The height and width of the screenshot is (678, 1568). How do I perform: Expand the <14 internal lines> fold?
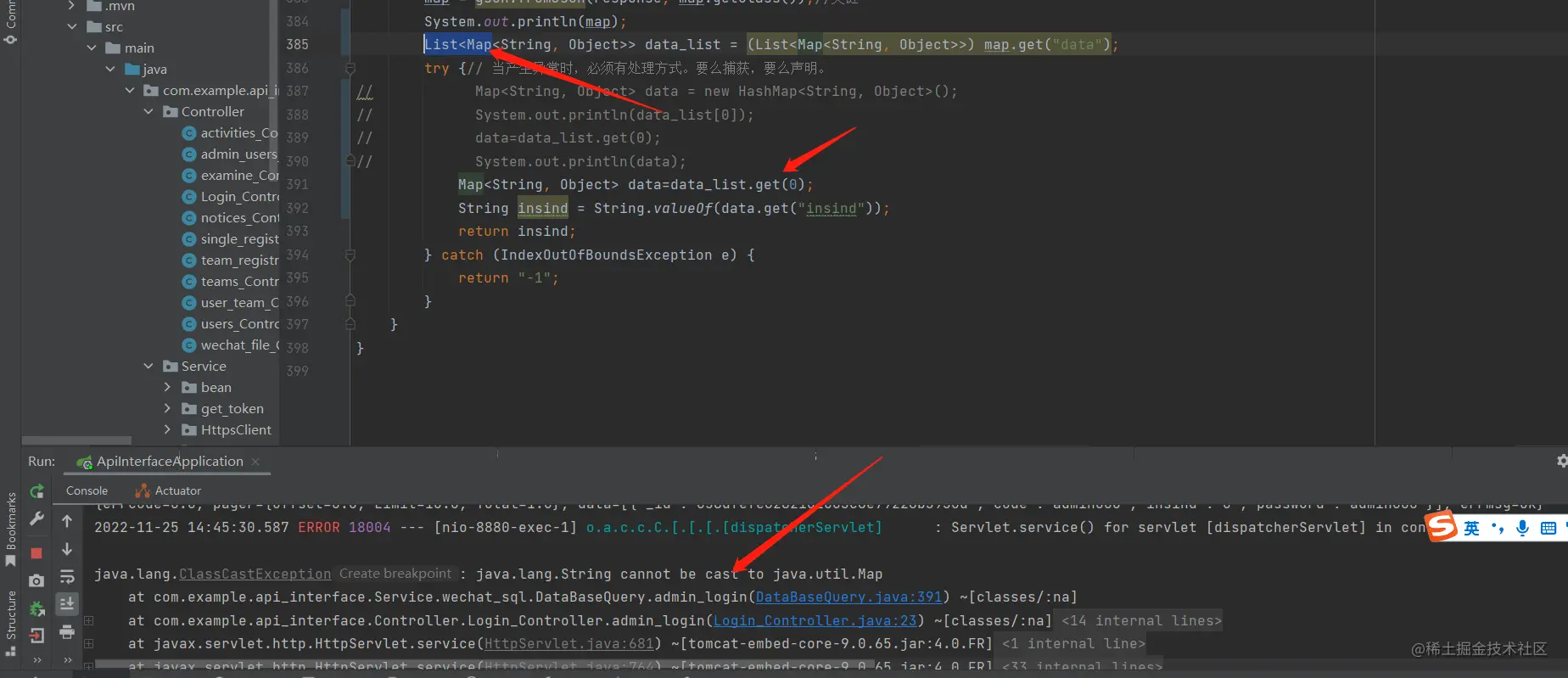1141,621
